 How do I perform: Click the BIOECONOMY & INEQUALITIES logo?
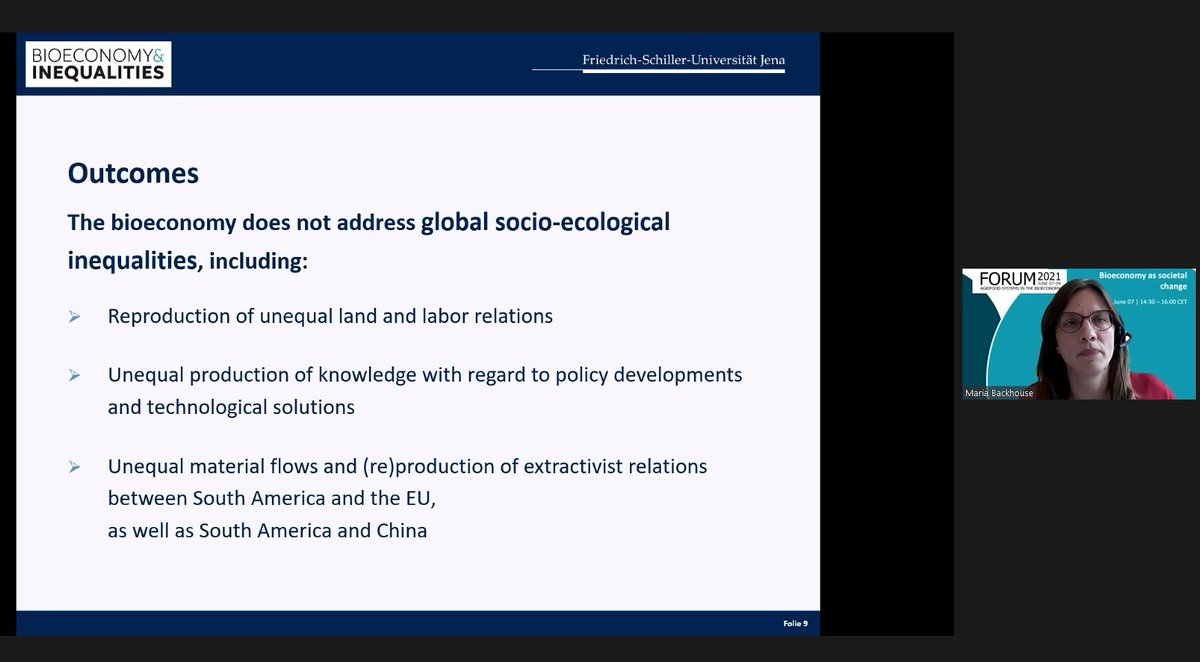96,63
